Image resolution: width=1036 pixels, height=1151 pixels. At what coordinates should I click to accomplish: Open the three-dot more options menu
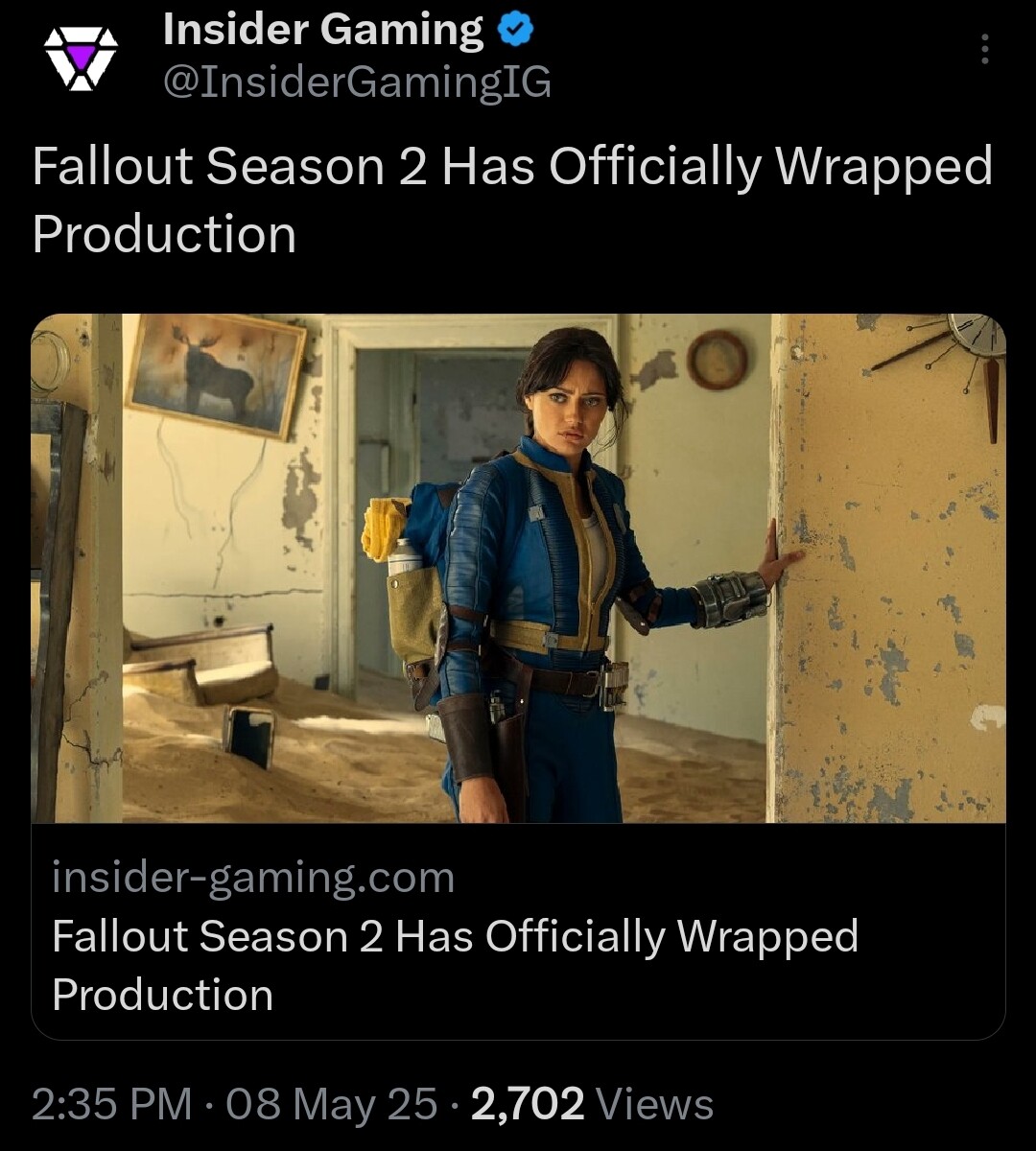[x=984, y=49]
